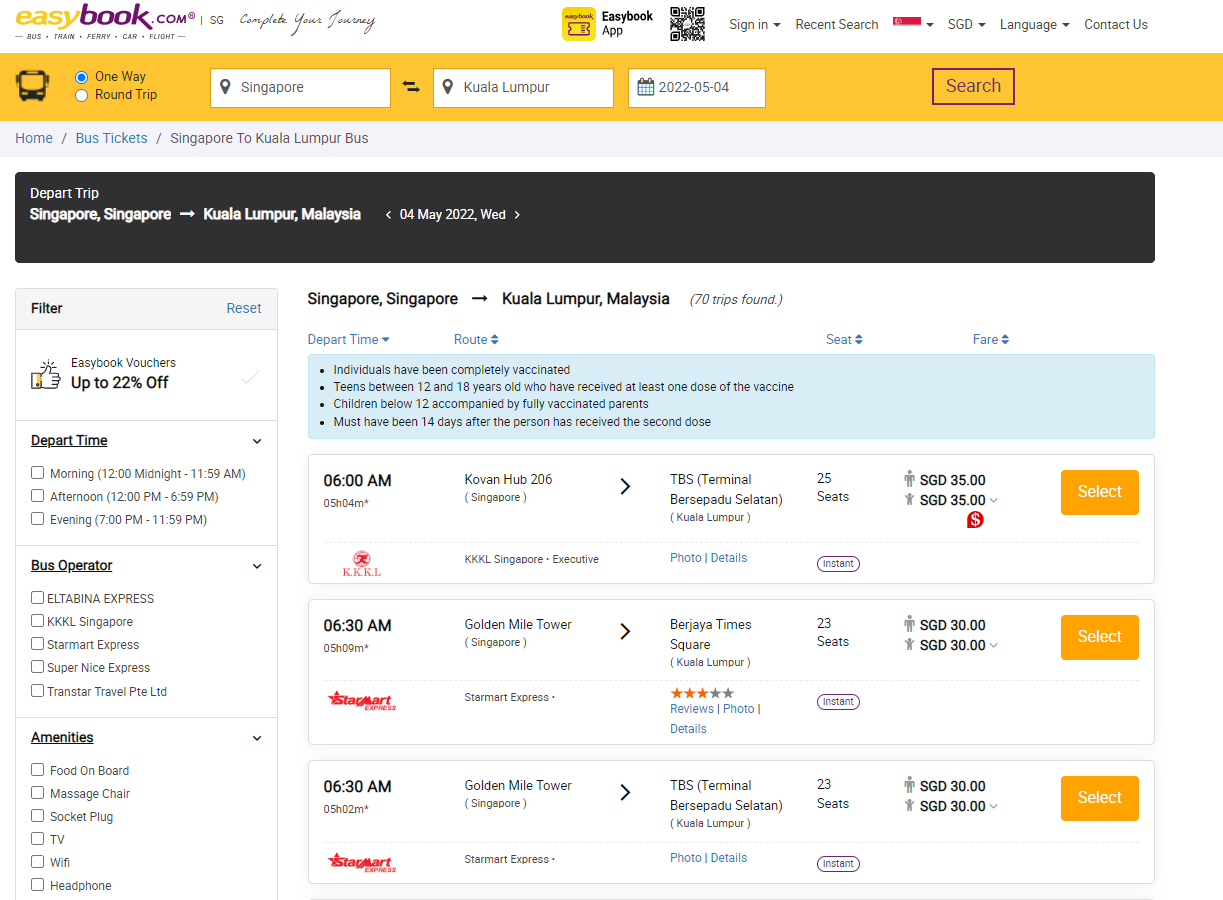Click the red dollar discount icon on first trip
Viewport: 1223px width, 900px height.
pyautogui.click(x=974, y=520)
